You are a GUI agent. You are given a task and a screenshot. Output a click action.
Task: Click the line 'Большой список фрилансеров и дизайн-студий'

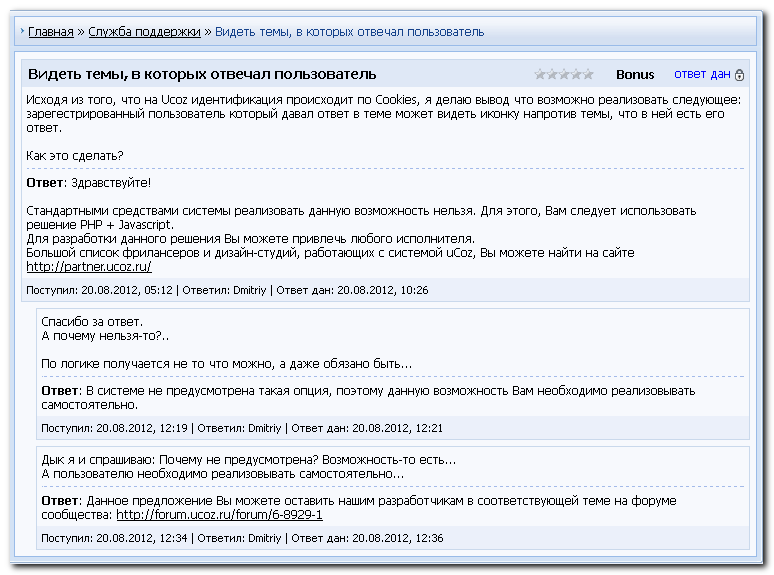click(x=330, y=253)
